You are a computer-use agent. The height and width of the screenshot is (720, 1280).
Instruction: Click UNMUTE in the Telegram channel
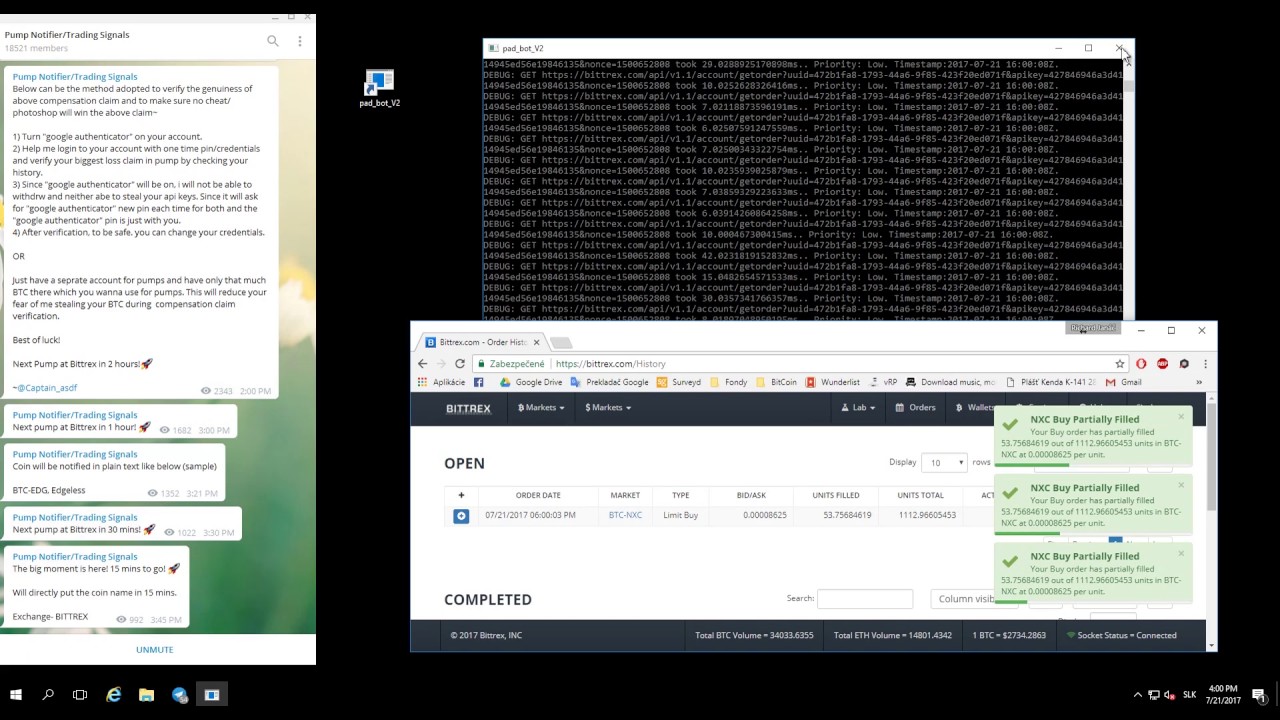[x=155, y=650]
